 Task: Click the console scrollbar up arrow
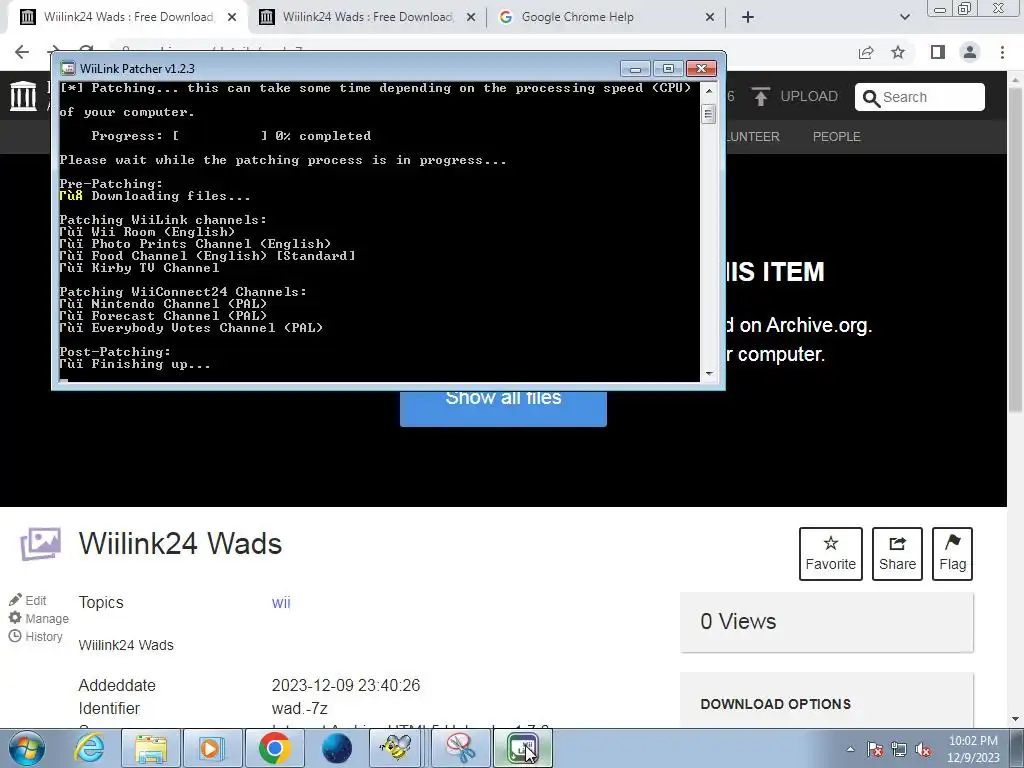pos(709,91)
